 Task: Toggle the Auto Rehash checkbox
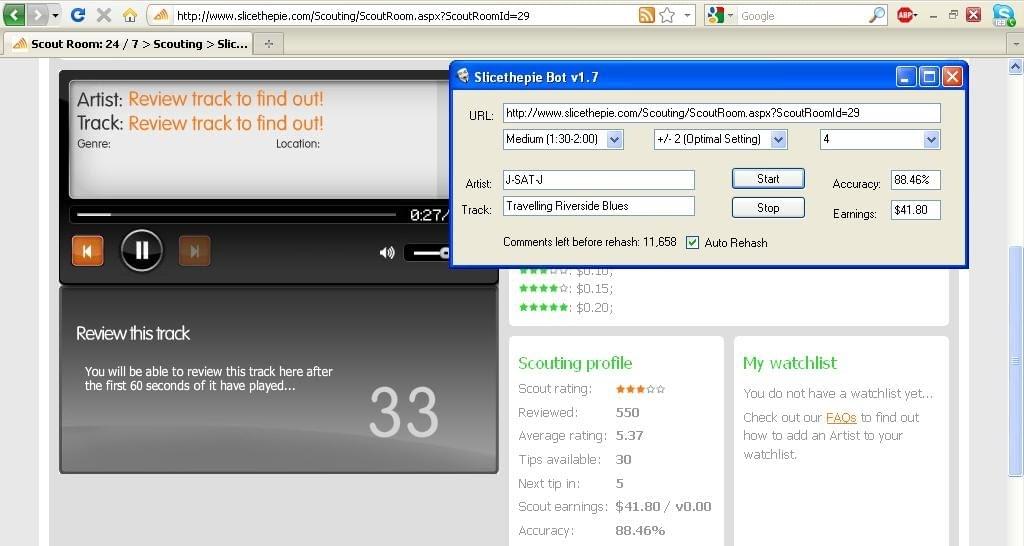point(692,243)
